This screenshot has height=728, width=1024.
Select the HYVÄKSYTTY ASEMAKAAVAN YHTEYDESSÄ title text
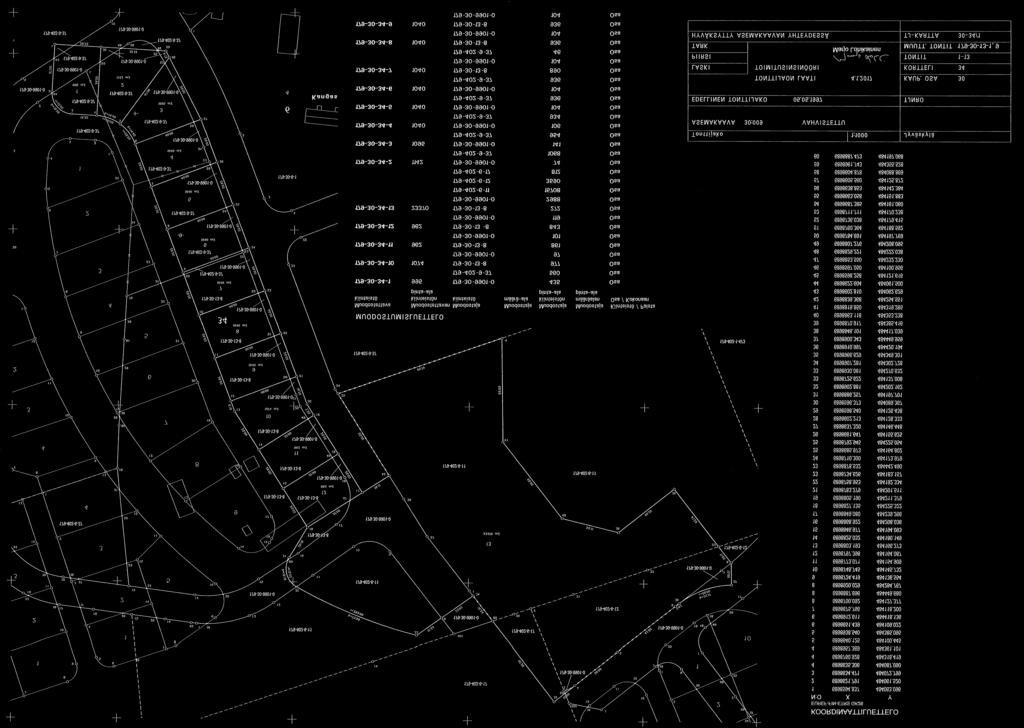(x=760, y=35)
